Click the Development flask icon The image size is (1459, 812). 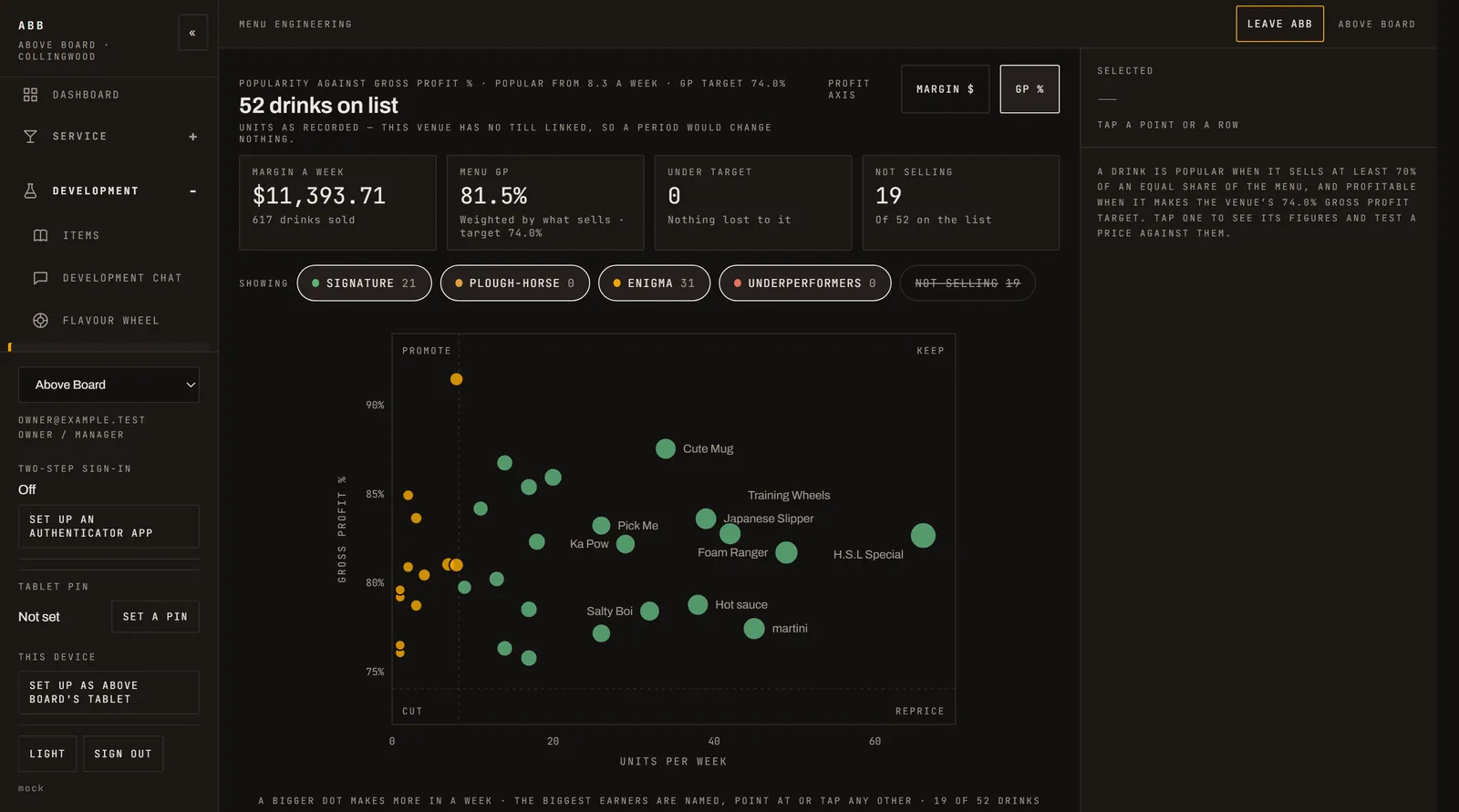coord(30,191)
